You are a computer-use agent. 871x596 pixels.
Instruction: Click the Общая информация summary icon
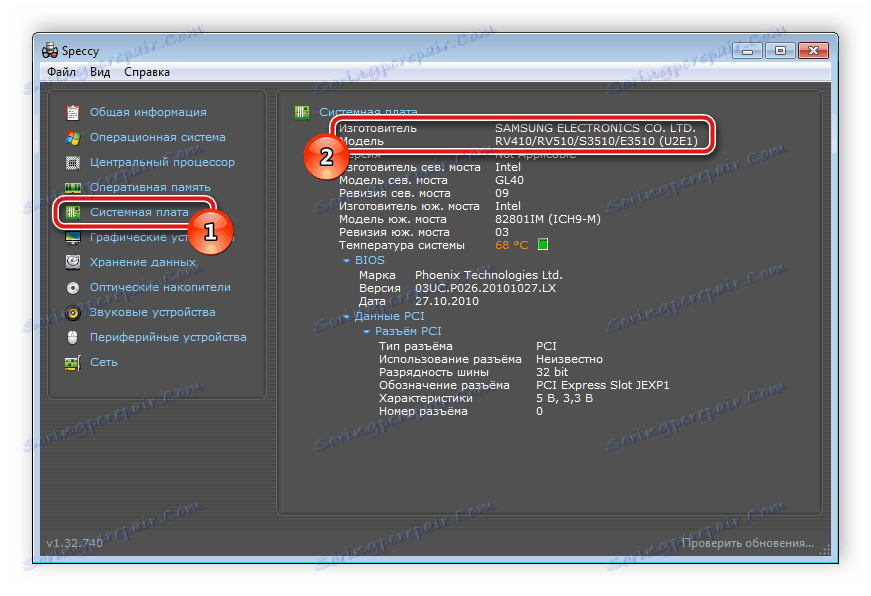click(x=73, y=113)
